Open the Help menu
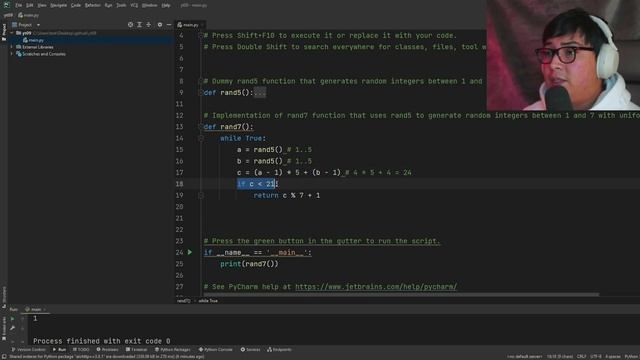The image size is (640, 360). click(x=166, y=5)
